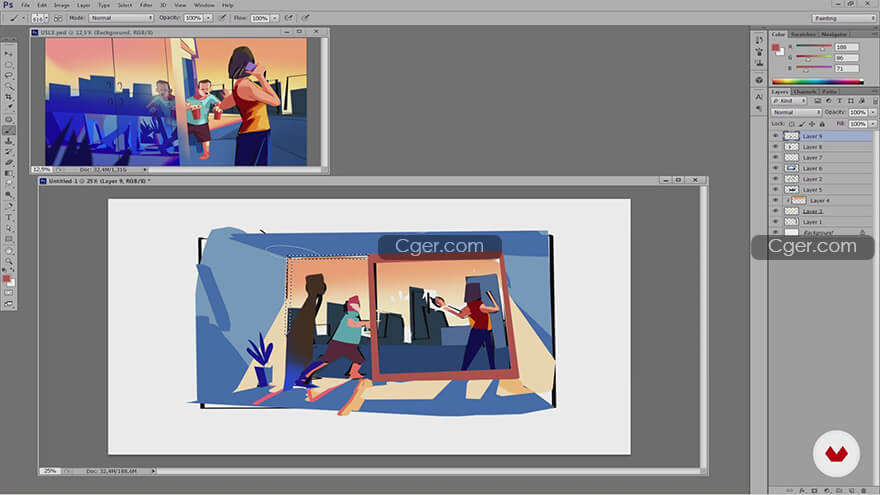Switch to Swatches tab
This screenshot has height=495, width=880.
[x=803, y=34]
